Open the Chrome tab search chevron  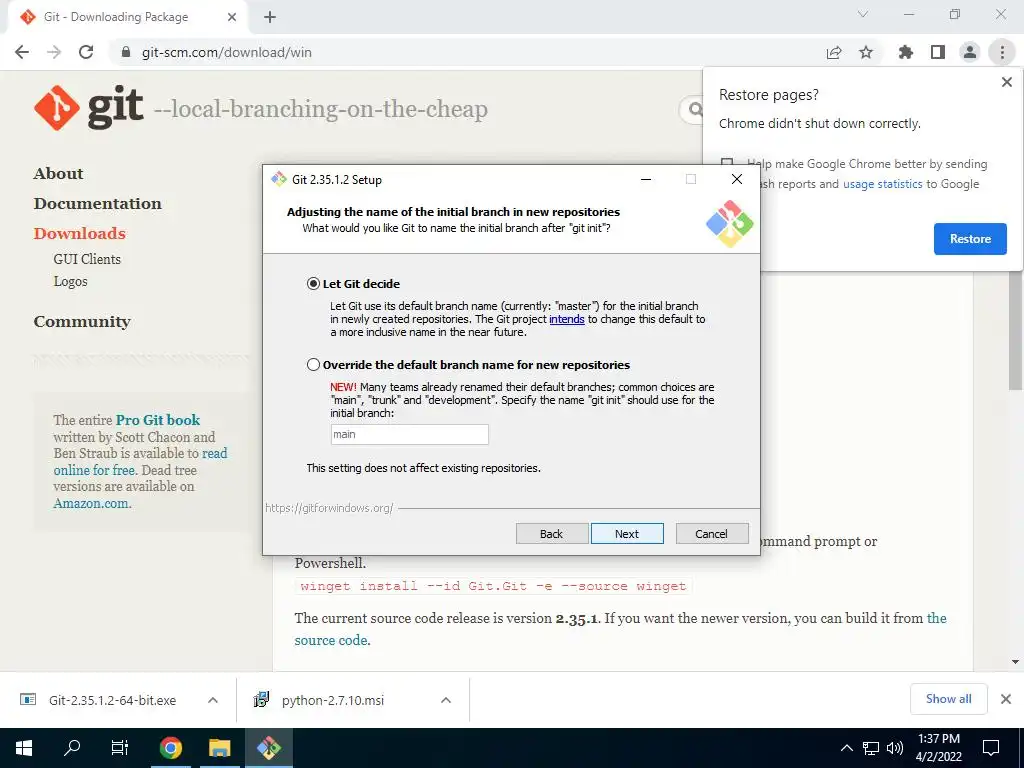click(863, 14)
